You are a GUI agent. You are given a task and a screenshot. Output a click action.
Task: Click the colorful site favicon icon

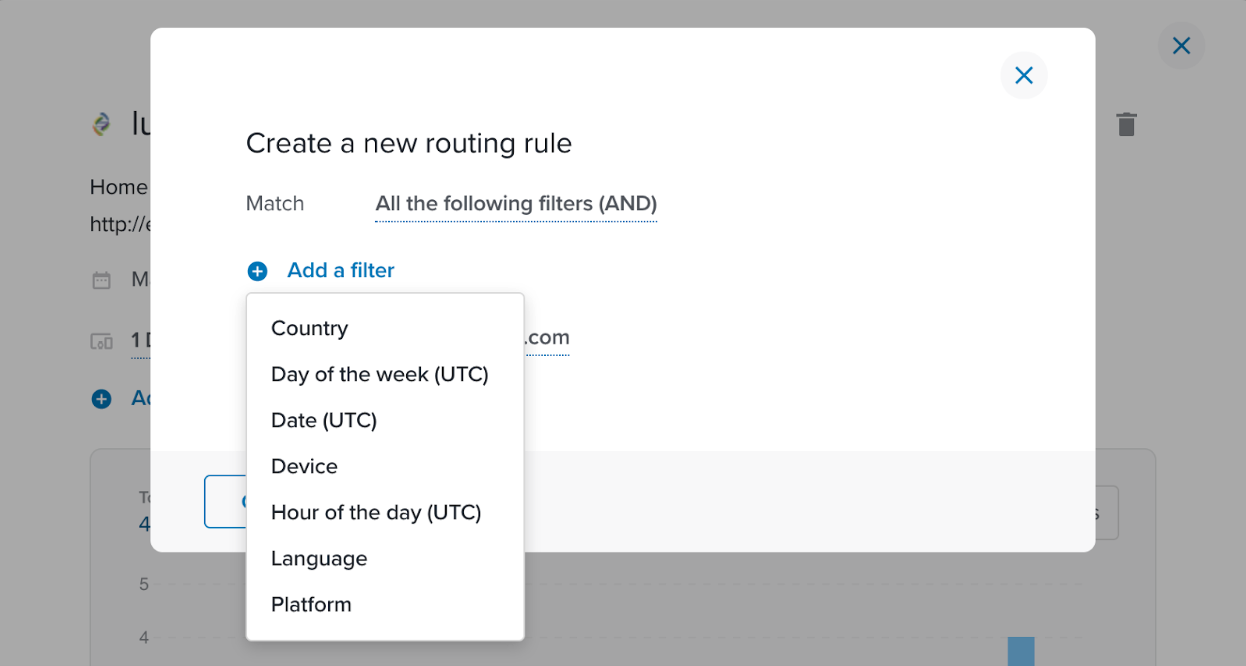(101, 124)
